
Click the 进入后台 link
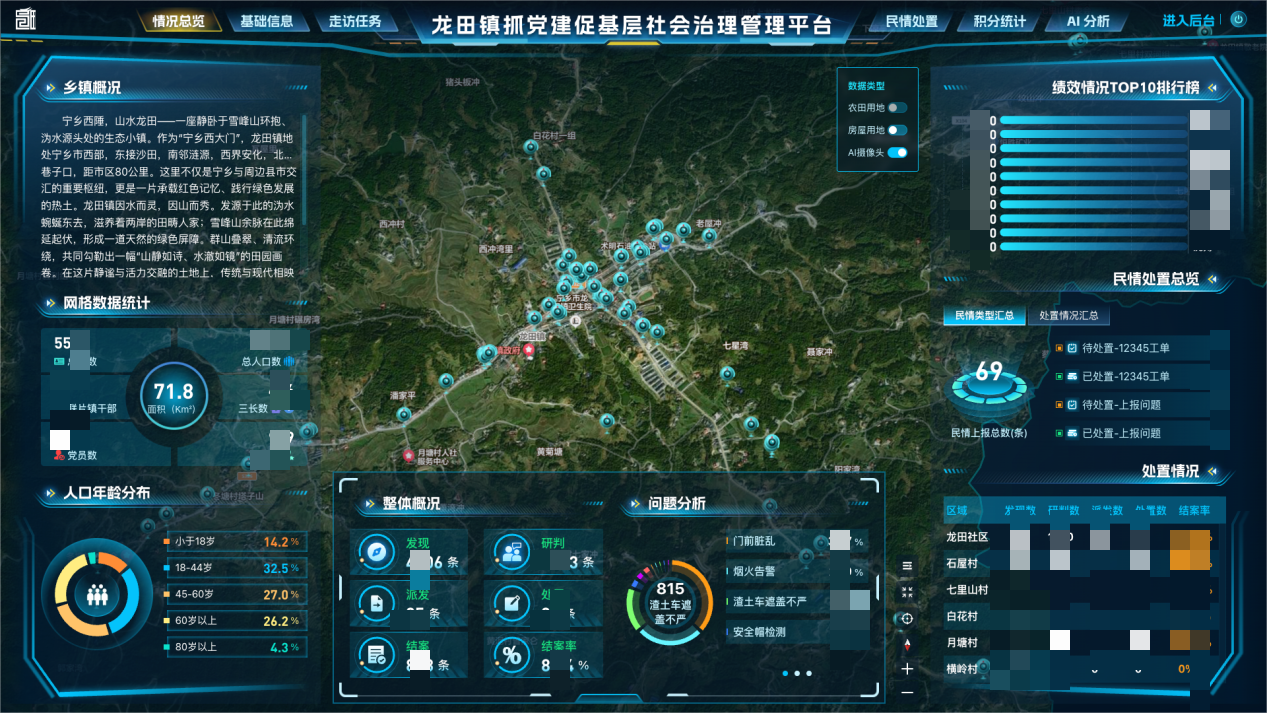(1189, 20)
